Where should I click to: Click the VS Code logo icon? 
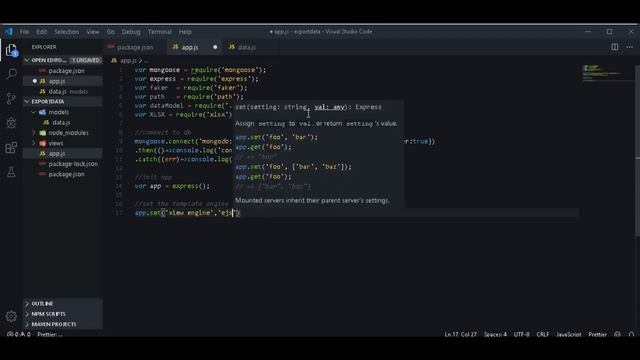coord(9,31)
